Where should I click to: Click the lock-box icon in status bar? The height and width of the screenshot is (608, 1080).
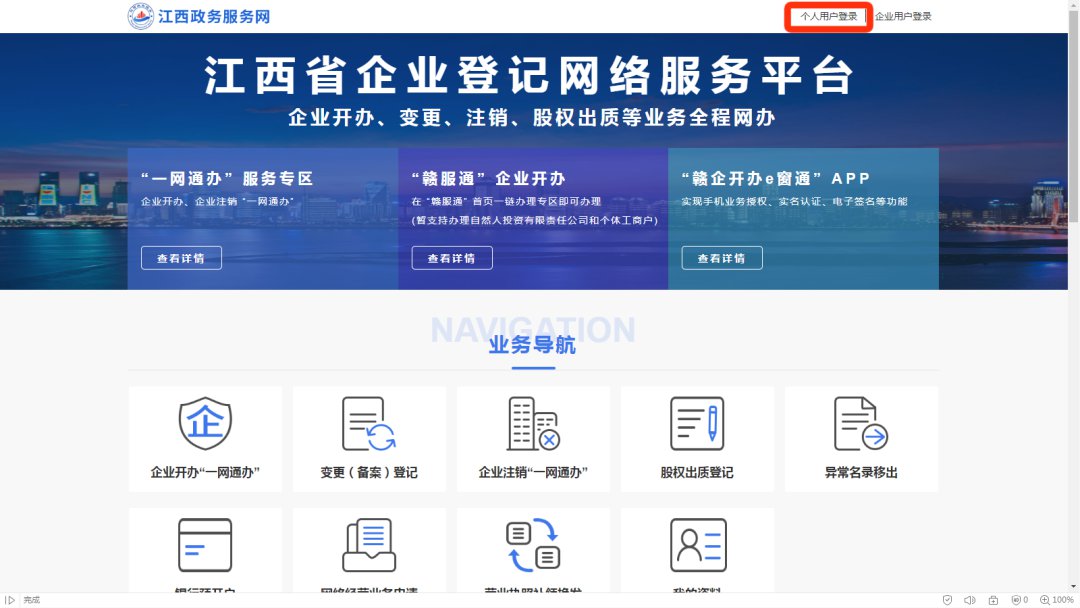click(x=993, y=600)
